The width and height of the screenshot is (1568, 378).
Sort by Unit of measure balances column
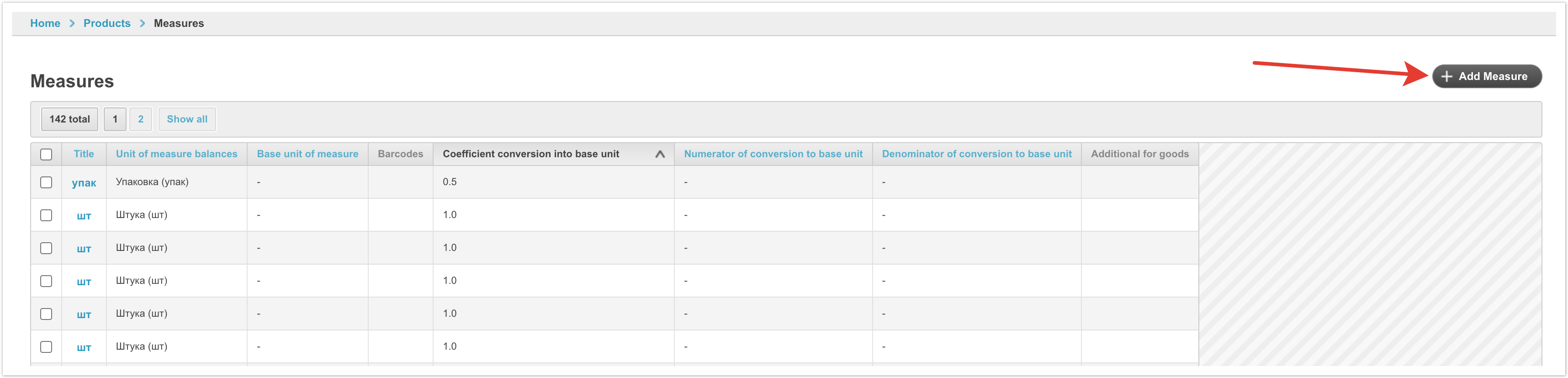[176, 154]
